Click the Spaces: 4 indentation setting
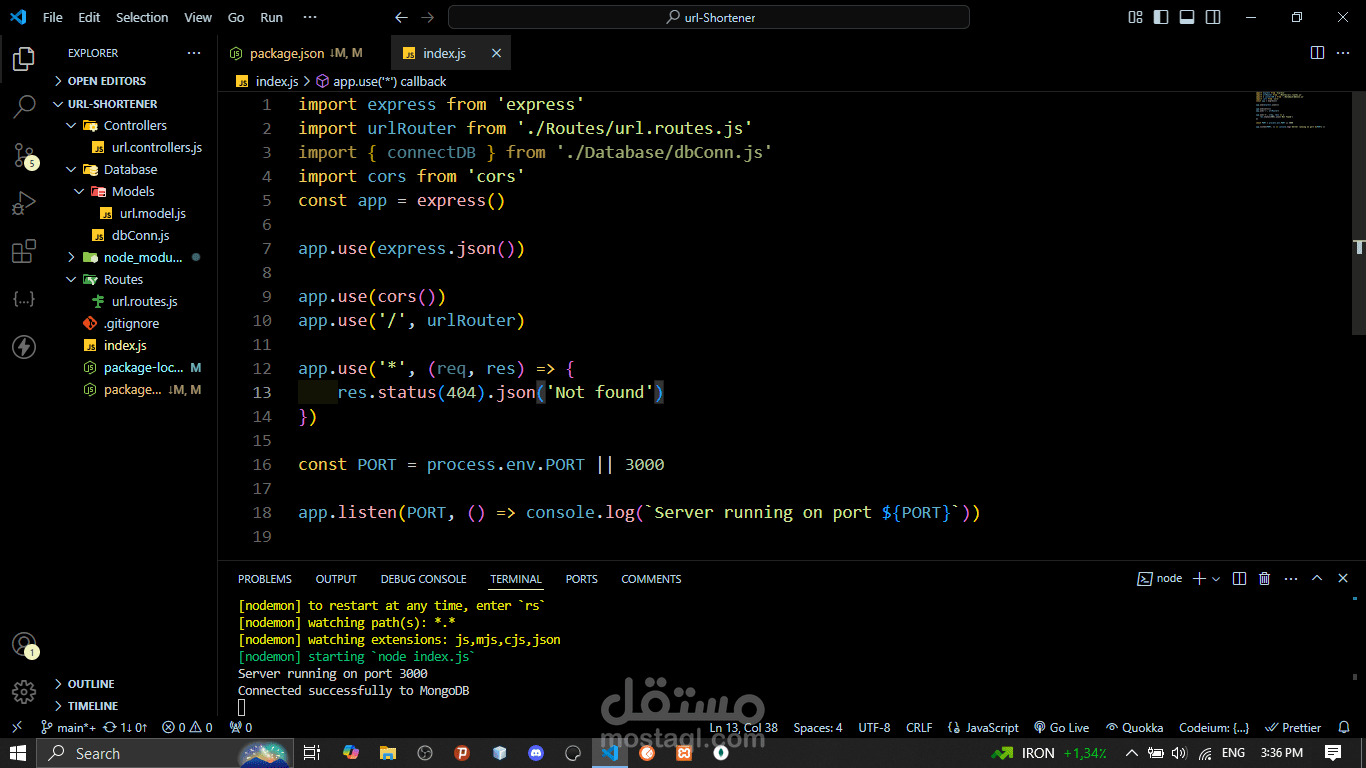The image size is (1366, 768). tap(818, 727)
